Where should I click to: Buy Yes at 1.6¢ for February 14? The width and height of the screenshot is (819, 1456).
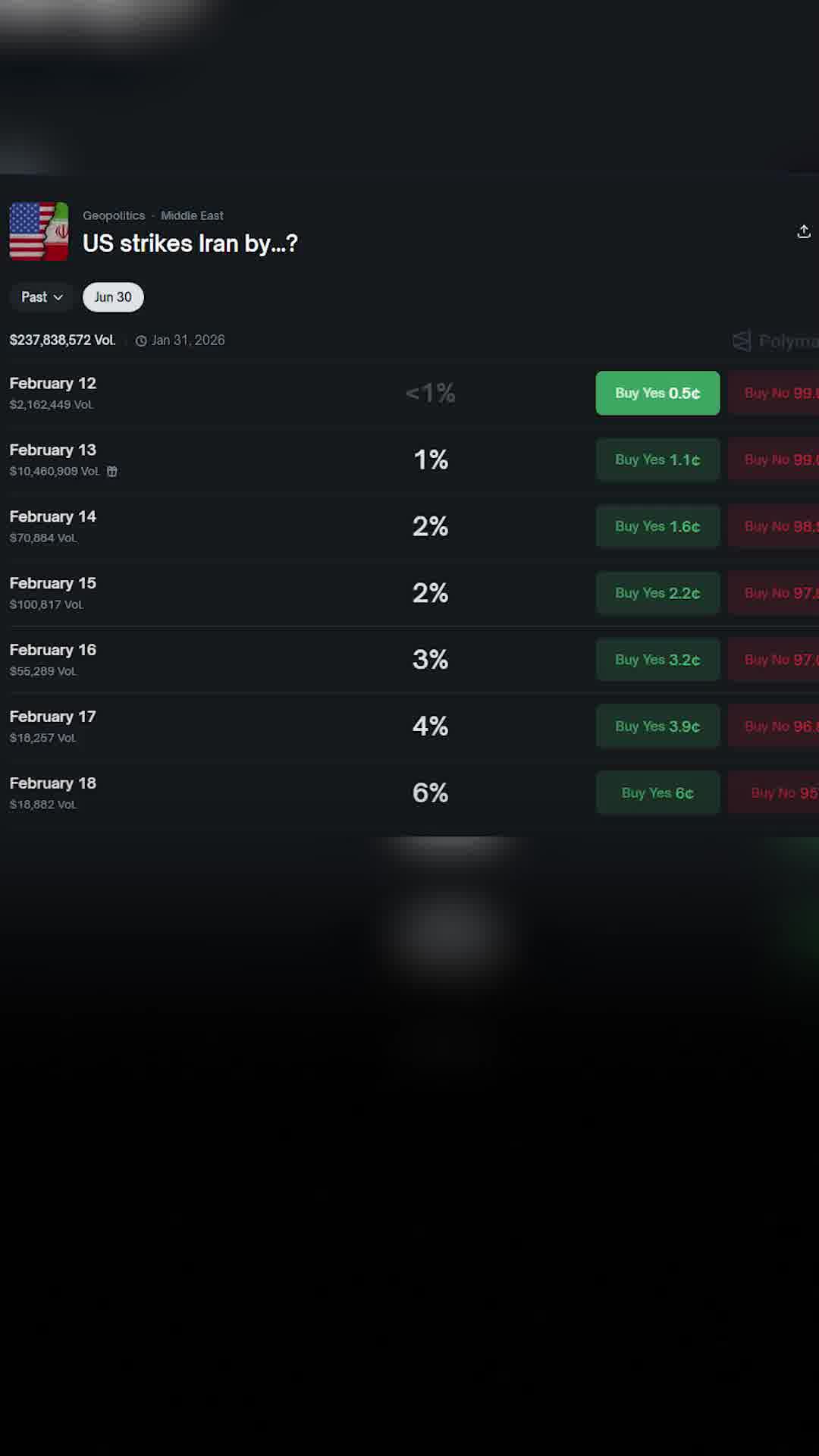657,526
